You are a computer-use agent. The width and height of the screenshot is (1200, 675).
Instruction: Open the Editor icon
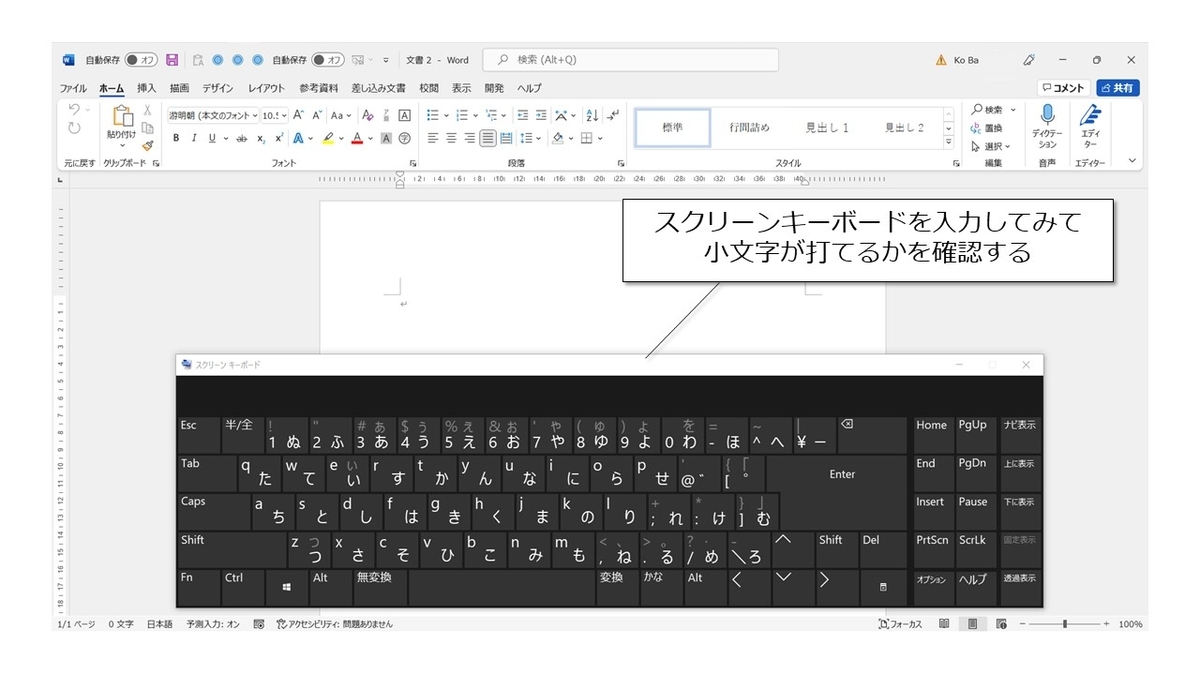tap(1091, 114)
